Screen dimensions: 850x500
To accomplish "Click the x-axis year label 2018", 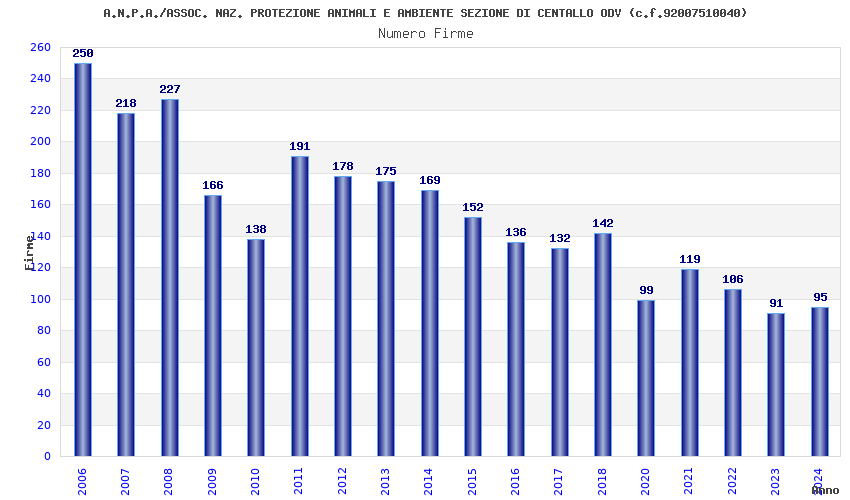I will tap(602, 482).
